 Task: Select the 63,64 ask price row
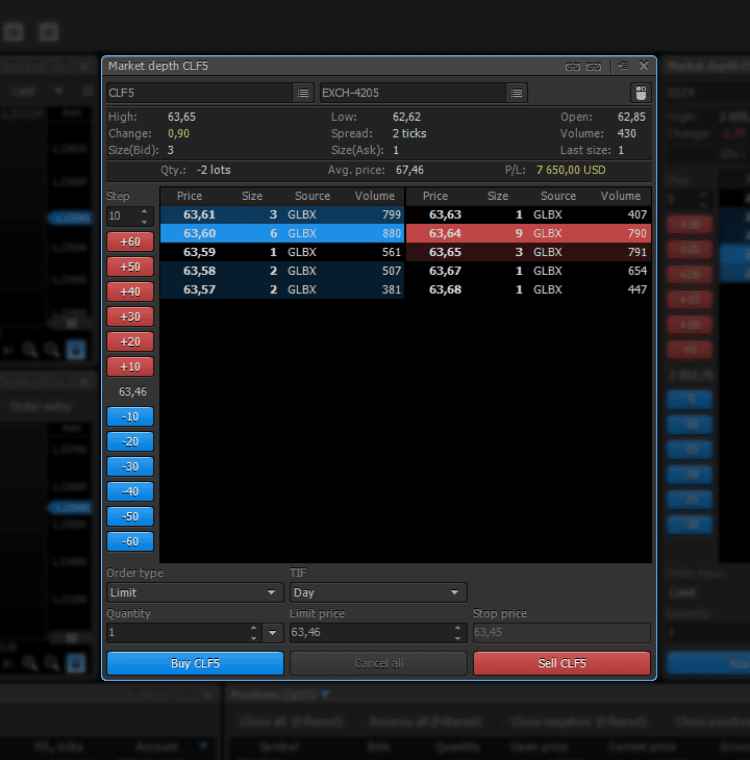(528, 234)
